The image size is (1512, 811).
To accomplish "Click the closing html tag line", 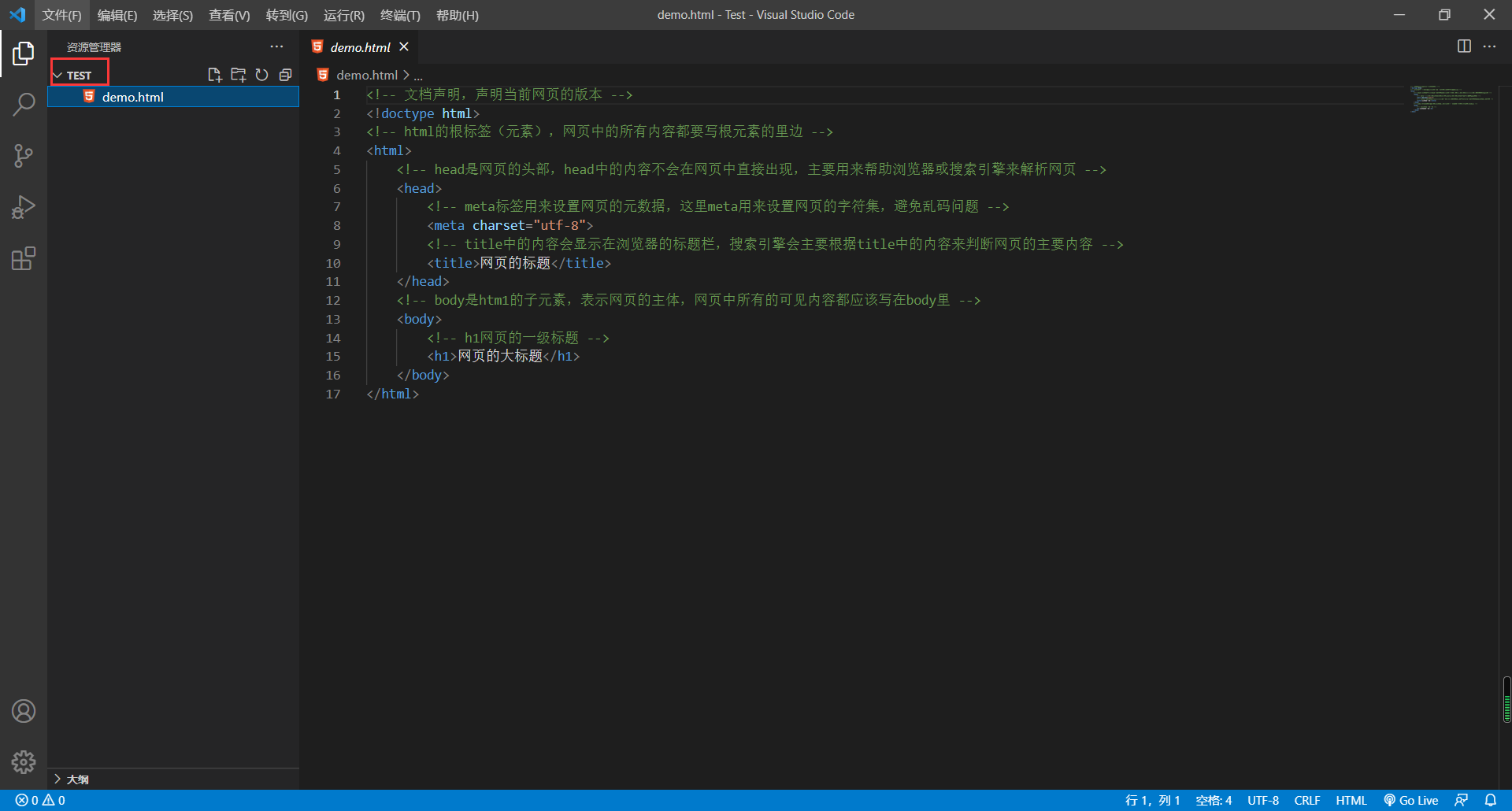I will (x=392, y=394).
